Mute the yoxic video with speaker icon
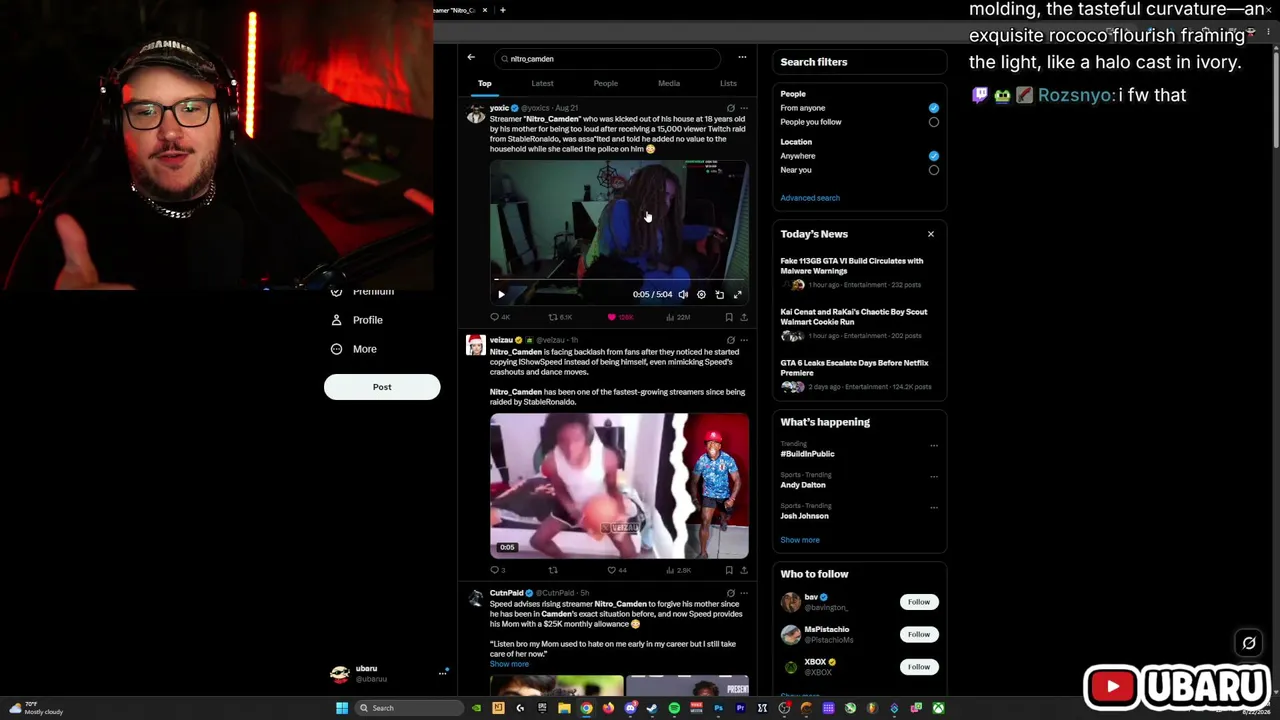Viewport: 1280px width, 720px height. pyautogui.click(x=683, y=294)
